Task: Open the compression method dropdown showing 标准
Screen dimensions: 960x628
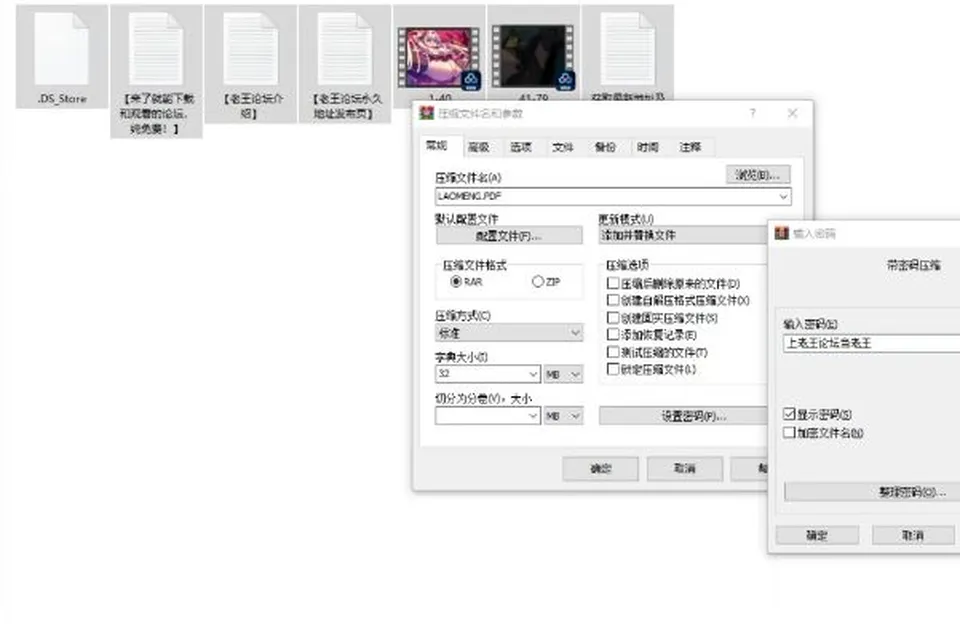Action: (509, 333)
